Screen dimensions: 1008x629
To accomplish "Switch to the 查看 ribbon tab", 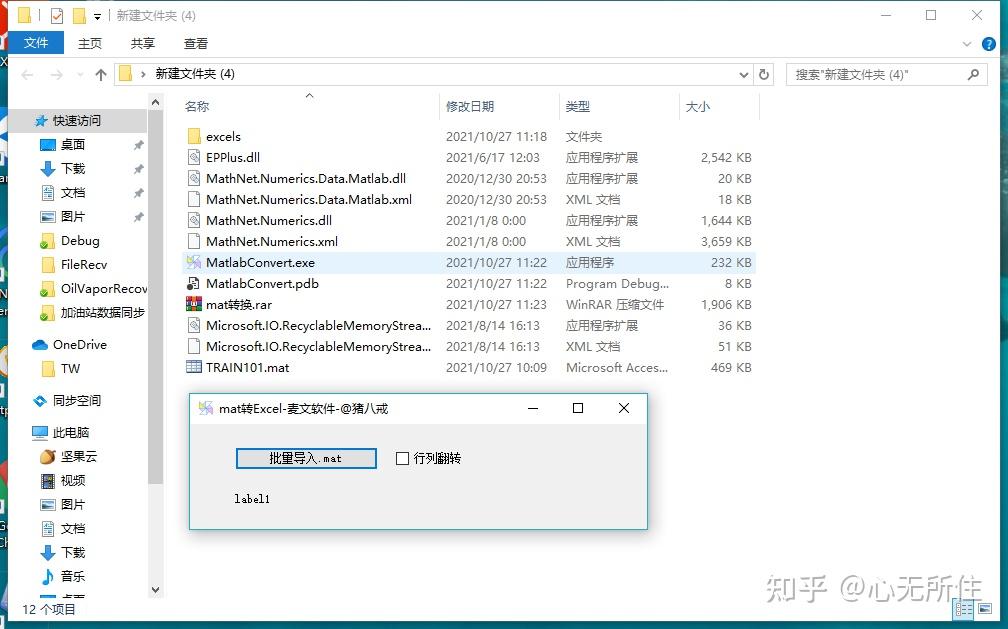I will (195, 43).
